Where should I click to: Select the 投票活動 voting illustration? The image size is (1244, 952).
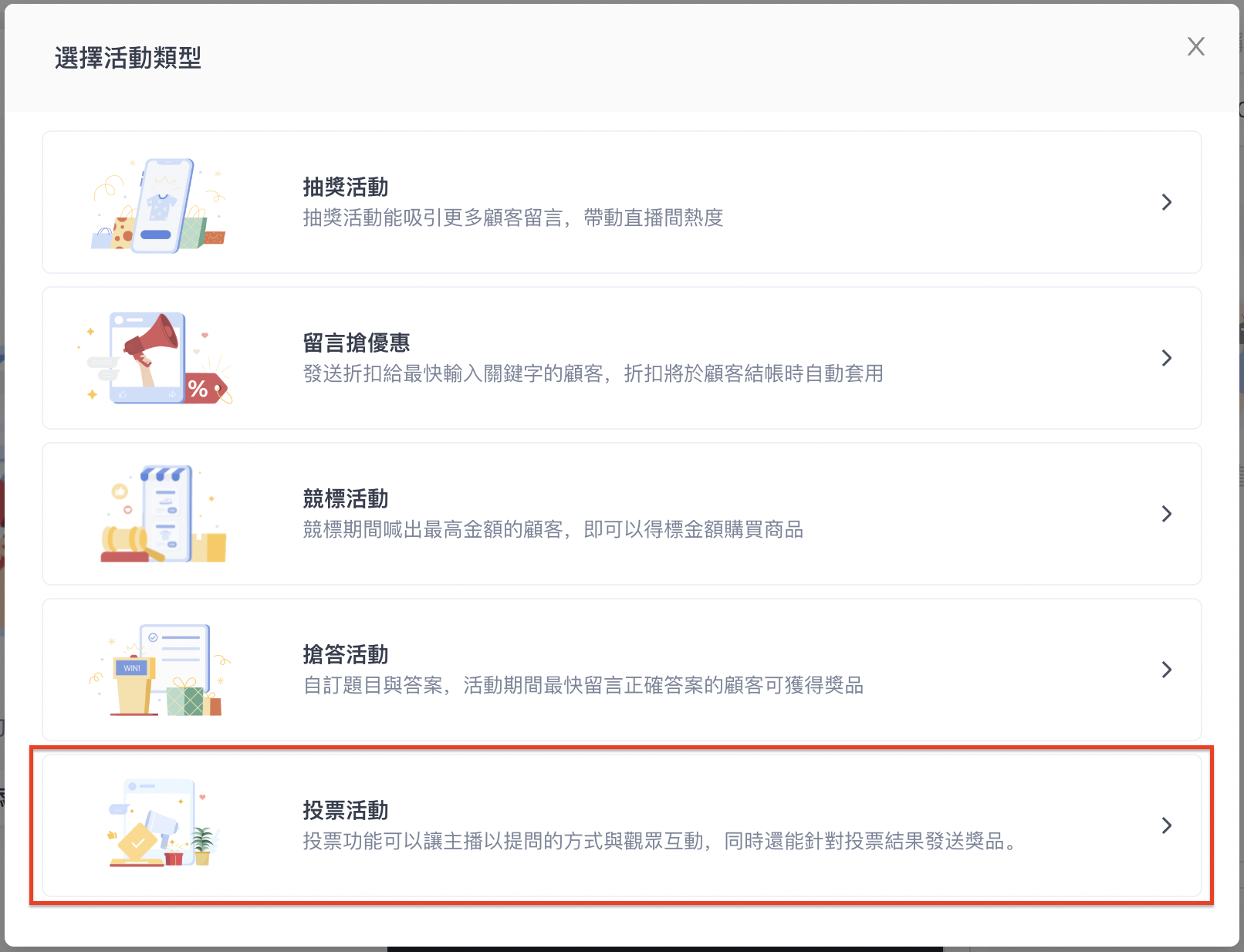point(162,823)
